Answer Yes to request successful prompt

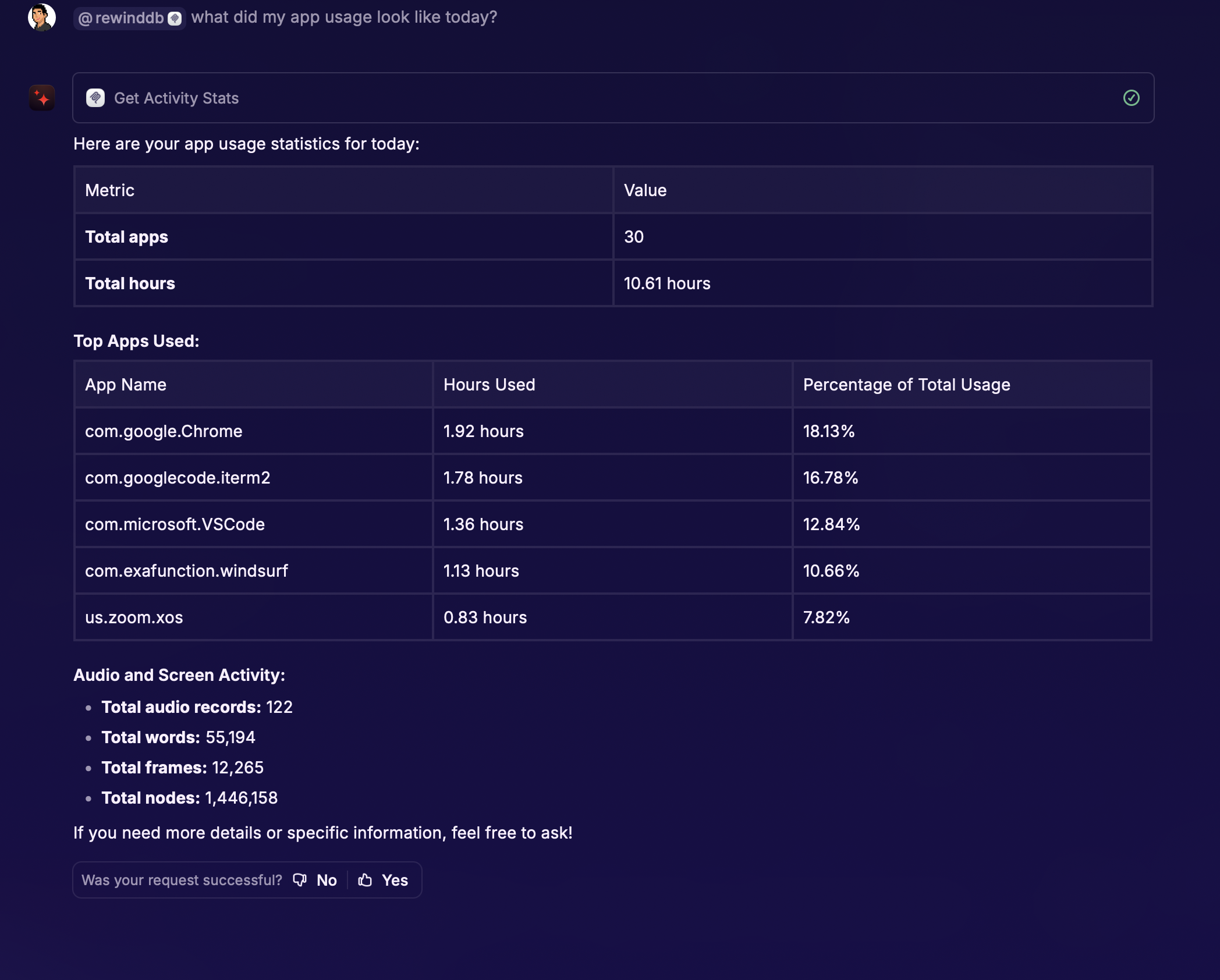click(x=395, y=880)
